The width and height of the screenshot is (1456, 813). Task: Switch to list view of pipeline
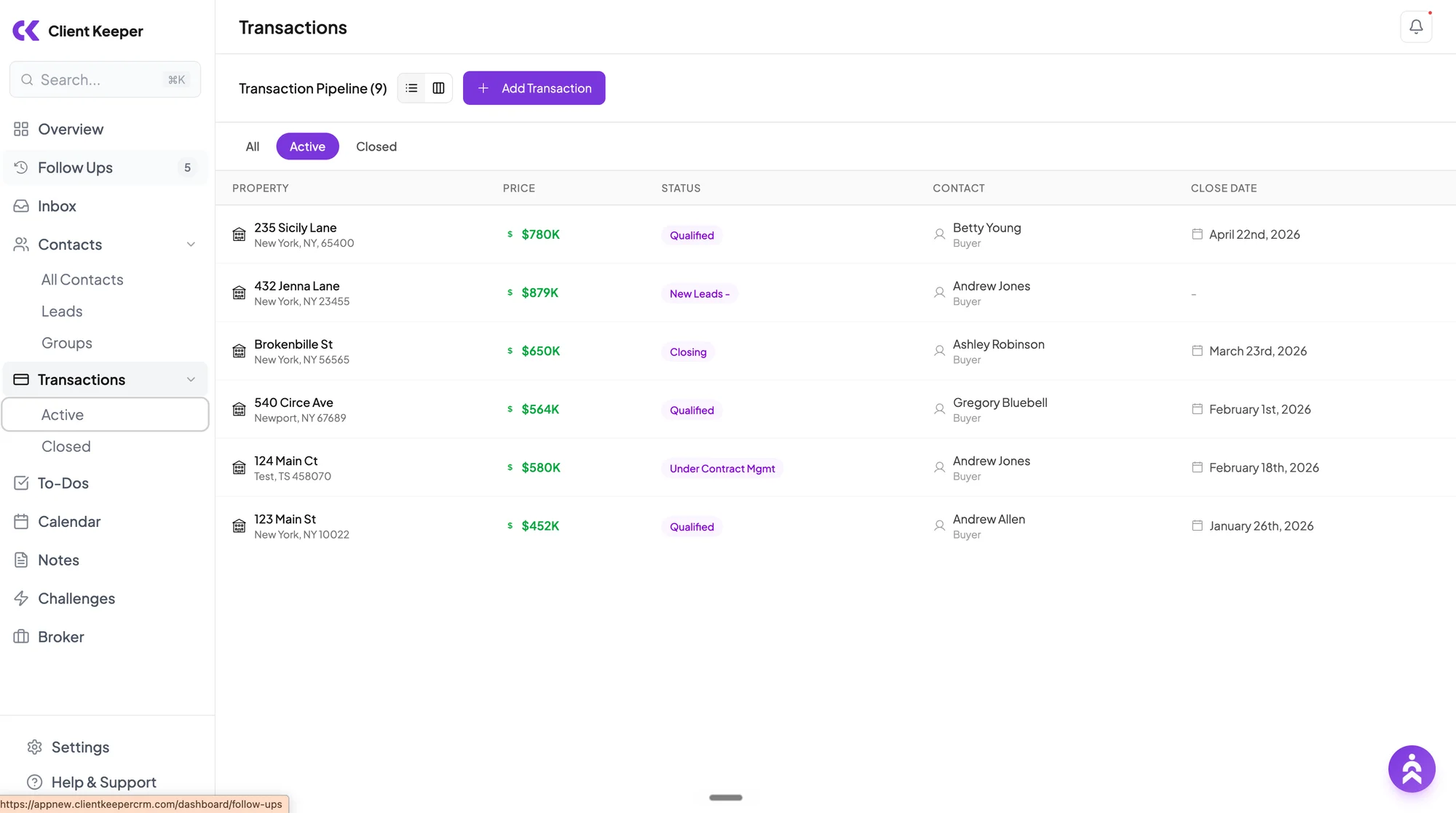pos(411,88)
